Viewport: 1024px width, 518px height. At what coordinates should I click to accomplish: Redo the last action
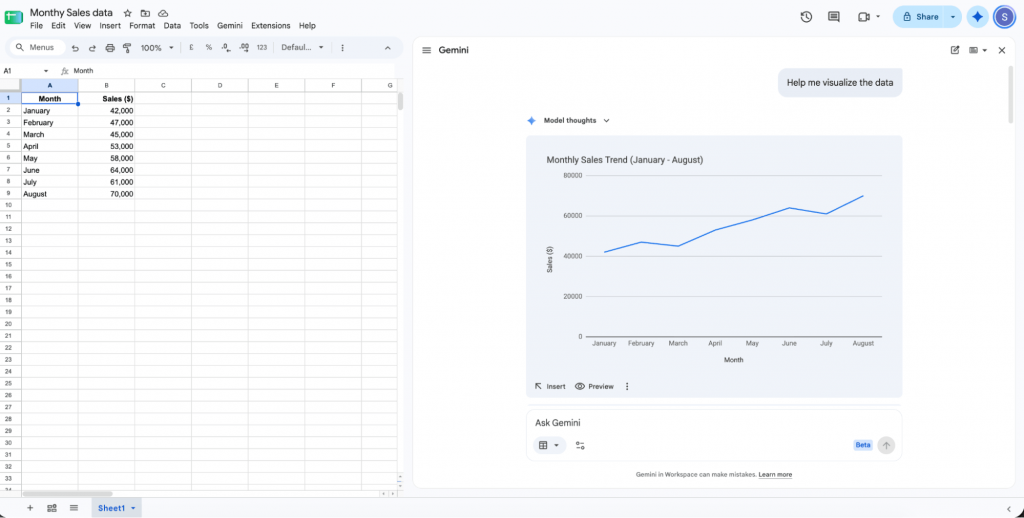[x=92, y=48]
